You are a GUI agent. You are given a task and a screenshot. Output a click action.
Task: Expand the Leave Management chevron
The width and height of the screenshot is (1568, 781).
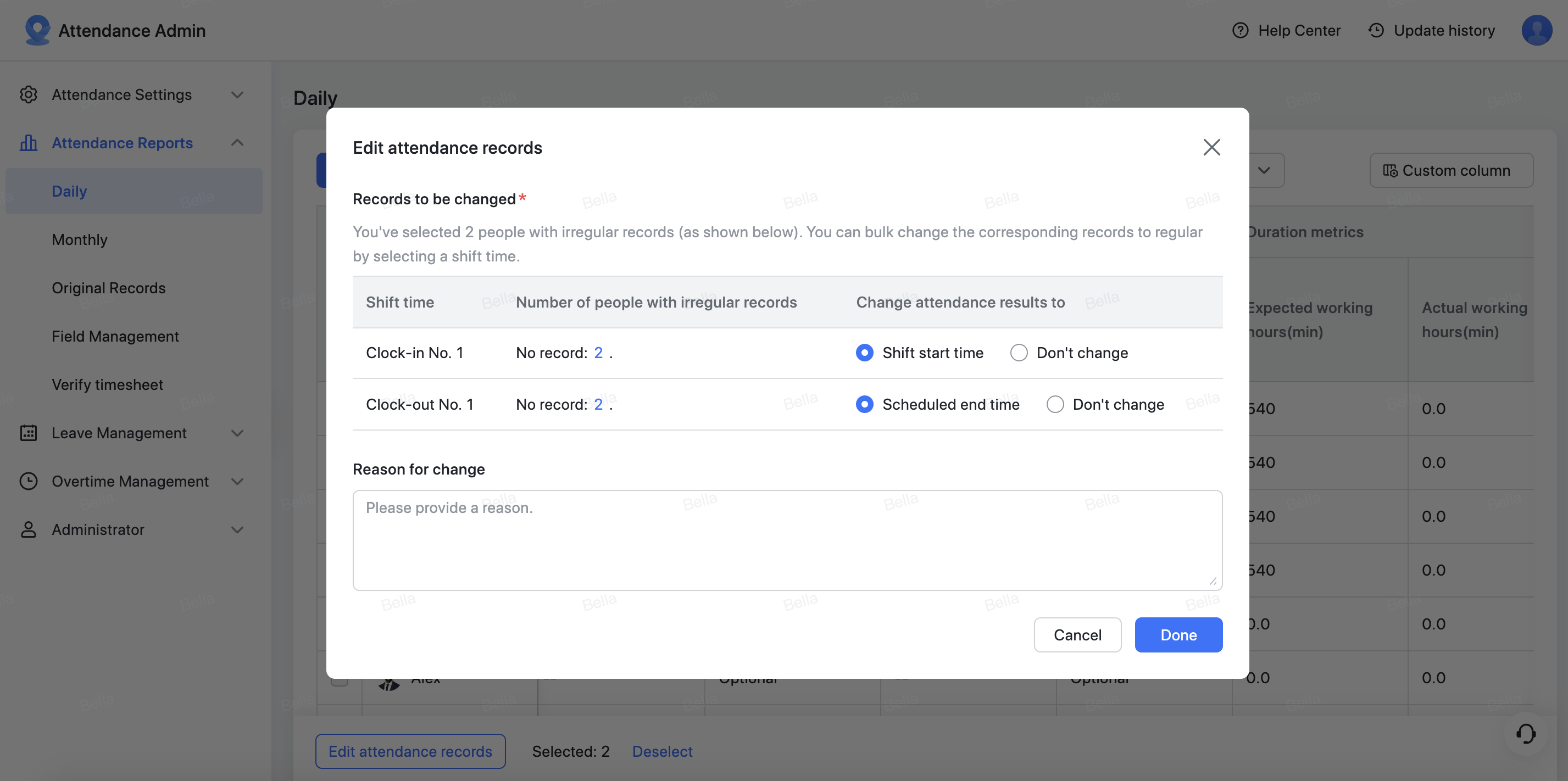pos(237,433)
